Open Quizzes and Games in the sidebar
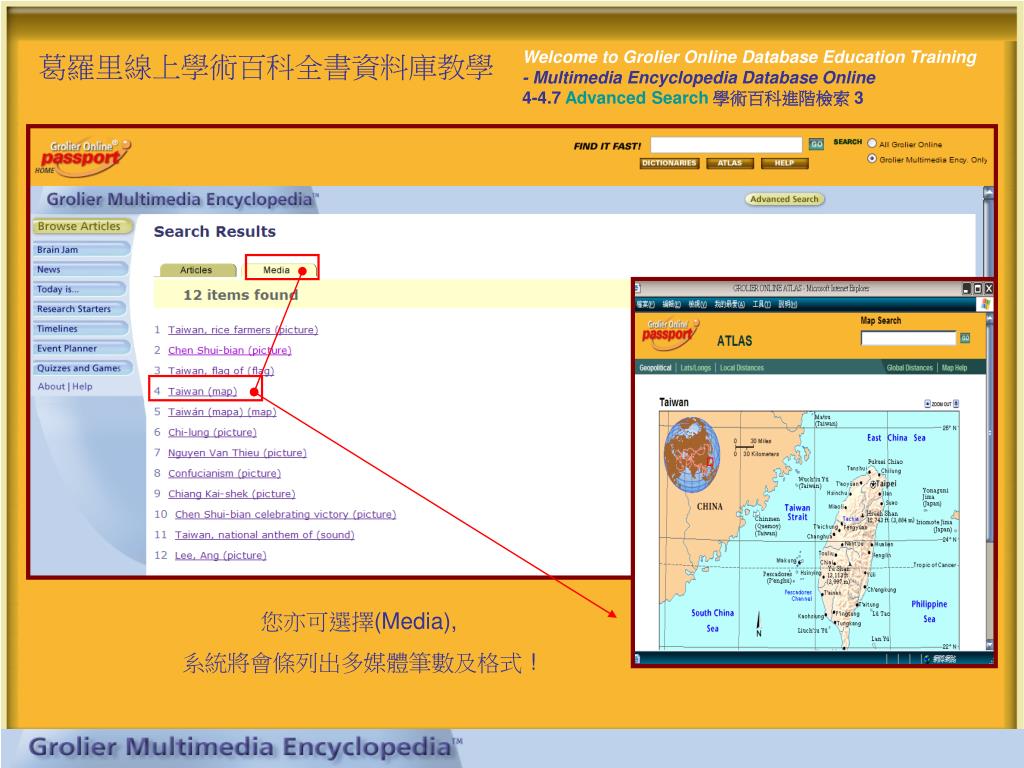This screenshot has height=768, width=1024. 82,368
